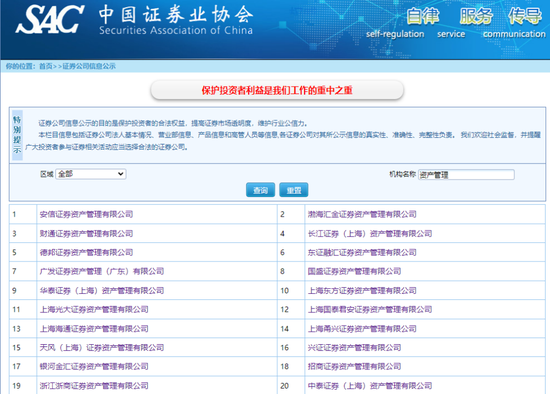Open 财通证券资产管理有限公司 link

point(86,233)
